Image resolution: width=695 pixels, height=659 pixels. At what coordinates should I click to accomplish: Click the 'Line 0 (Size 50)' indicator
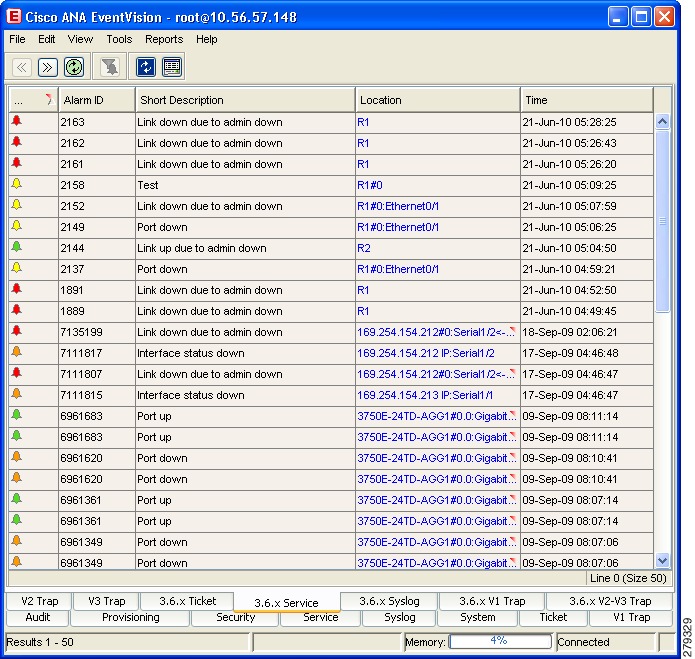pos(628,578)
